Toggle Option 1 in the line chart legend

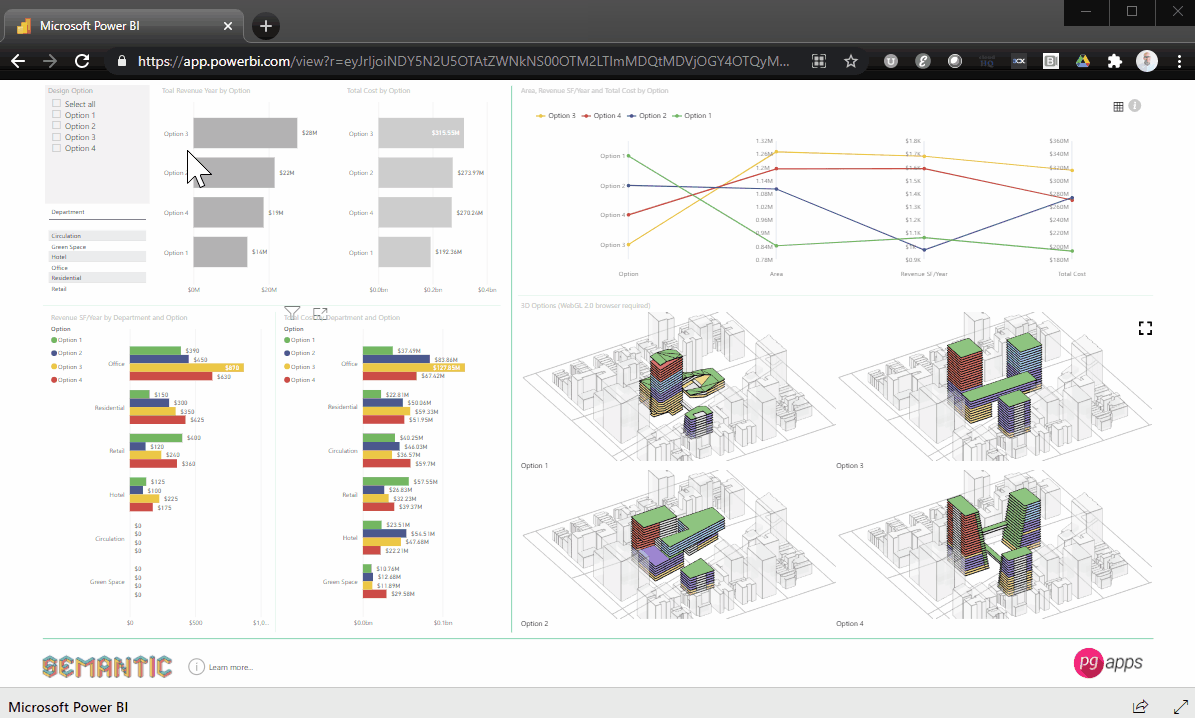[x=695, y=115]
